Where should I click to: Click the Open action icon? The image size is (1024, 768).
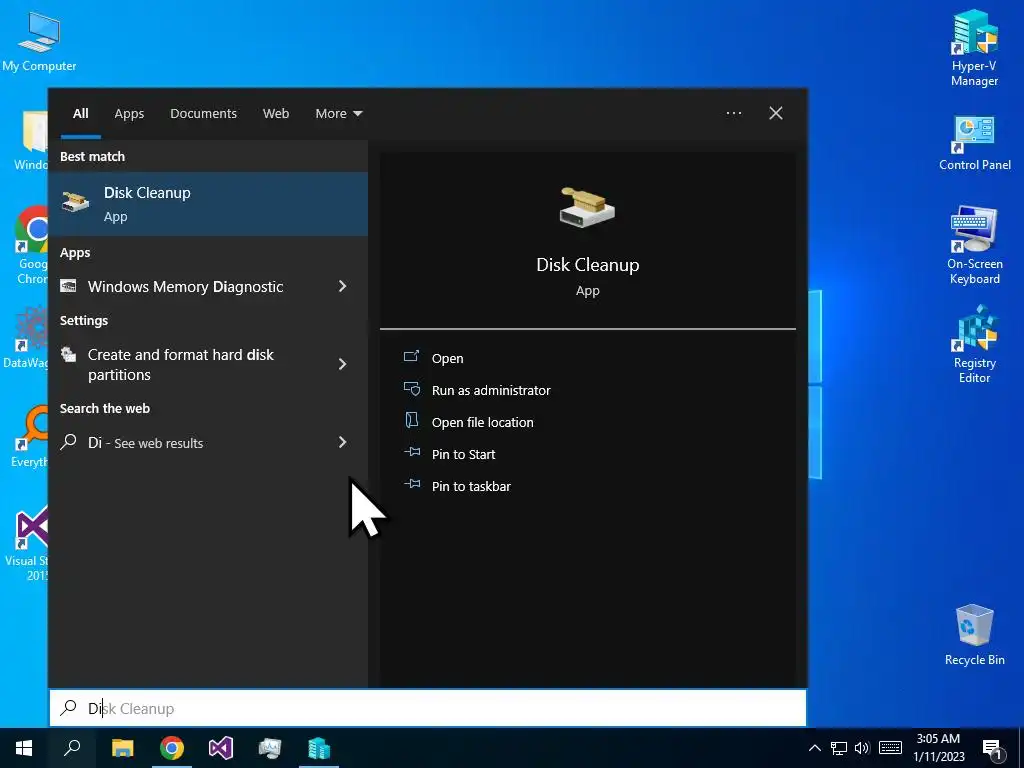tap(411, 357)
